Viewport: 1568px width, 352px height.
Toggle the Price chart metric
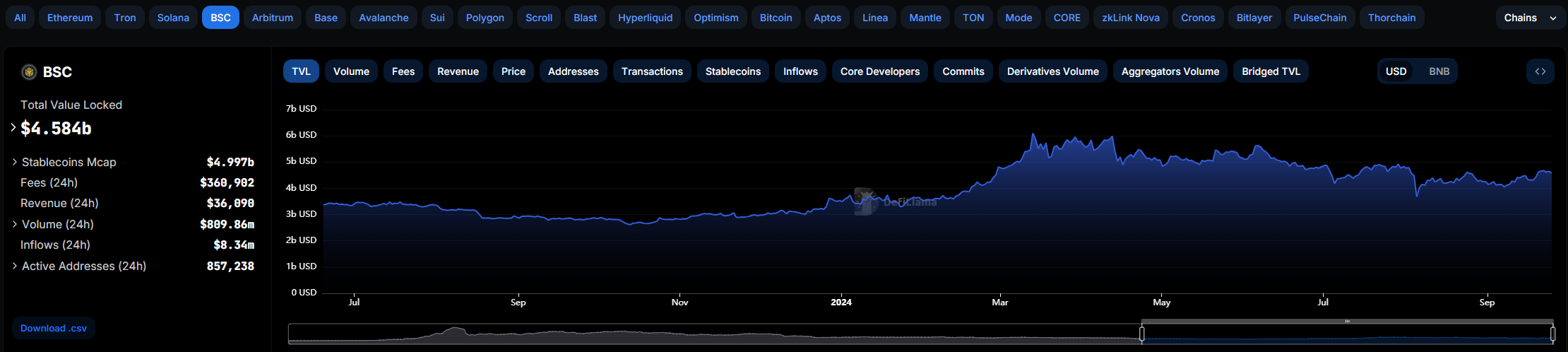tap(513, 71)
